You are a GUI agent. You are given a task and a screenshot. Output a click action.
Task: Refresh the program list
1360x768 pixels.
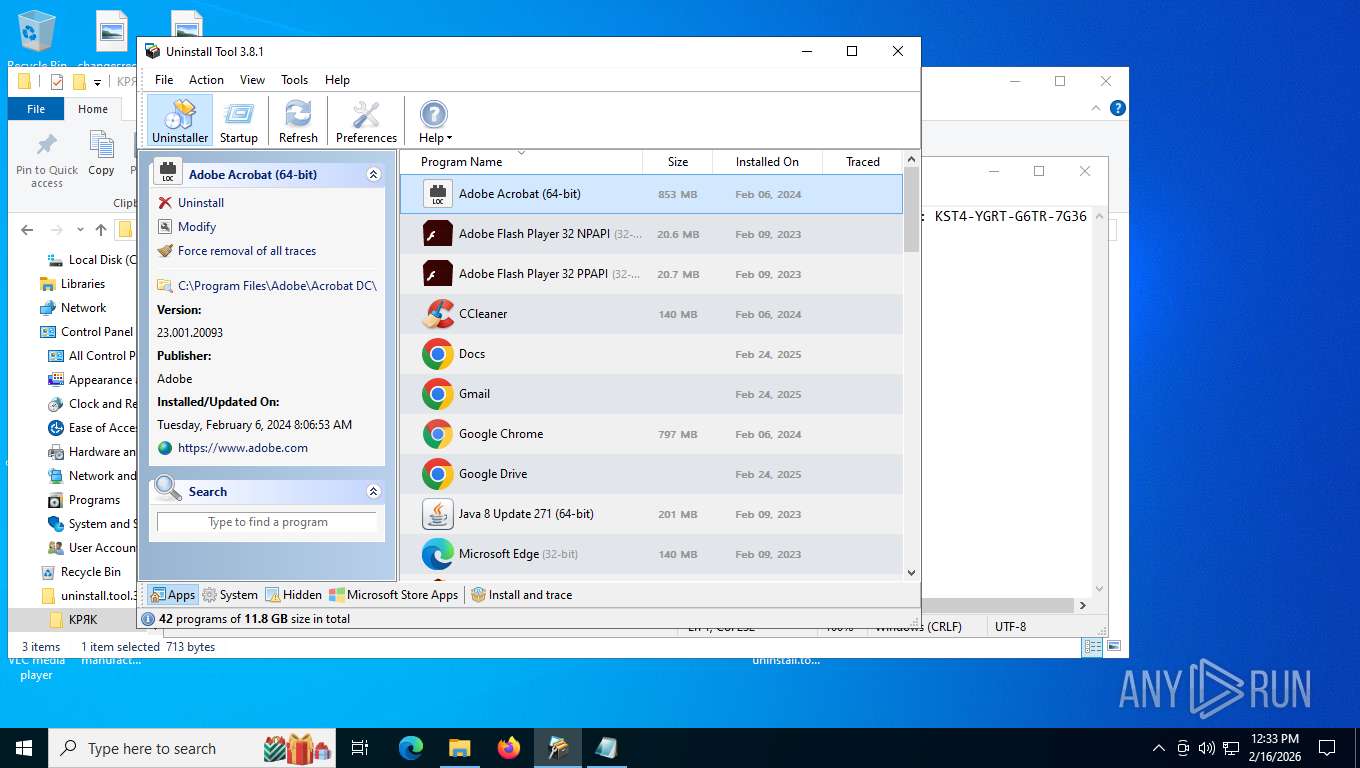[x=298, y=121]
